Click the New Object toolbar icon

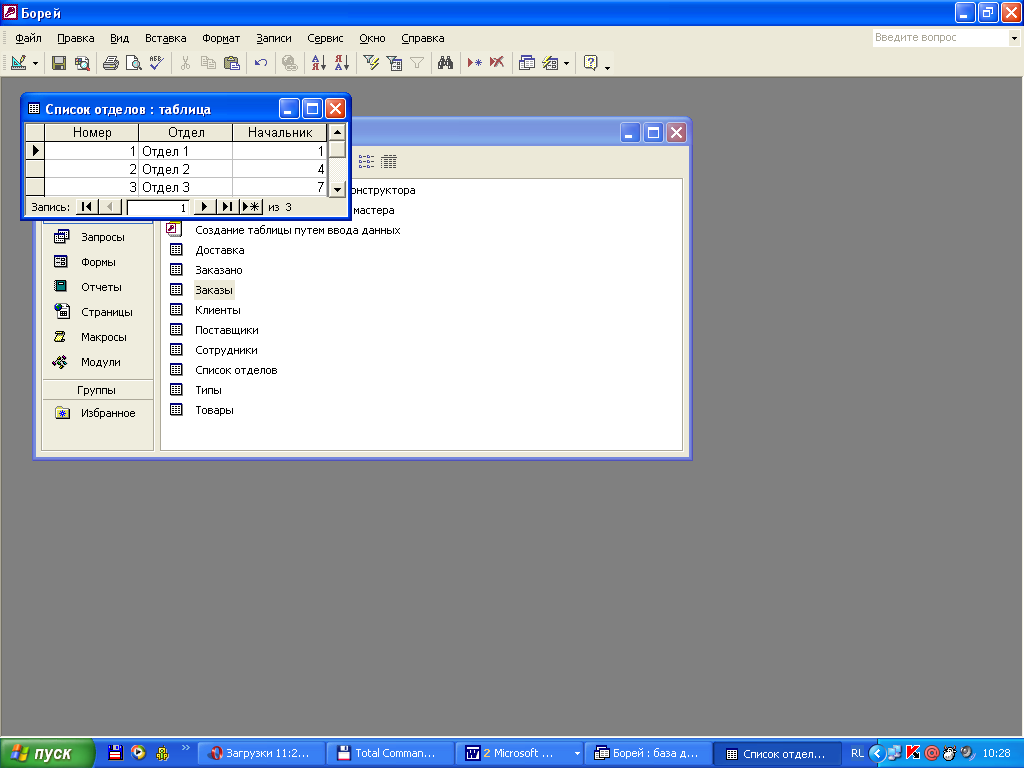pos(551,63)
